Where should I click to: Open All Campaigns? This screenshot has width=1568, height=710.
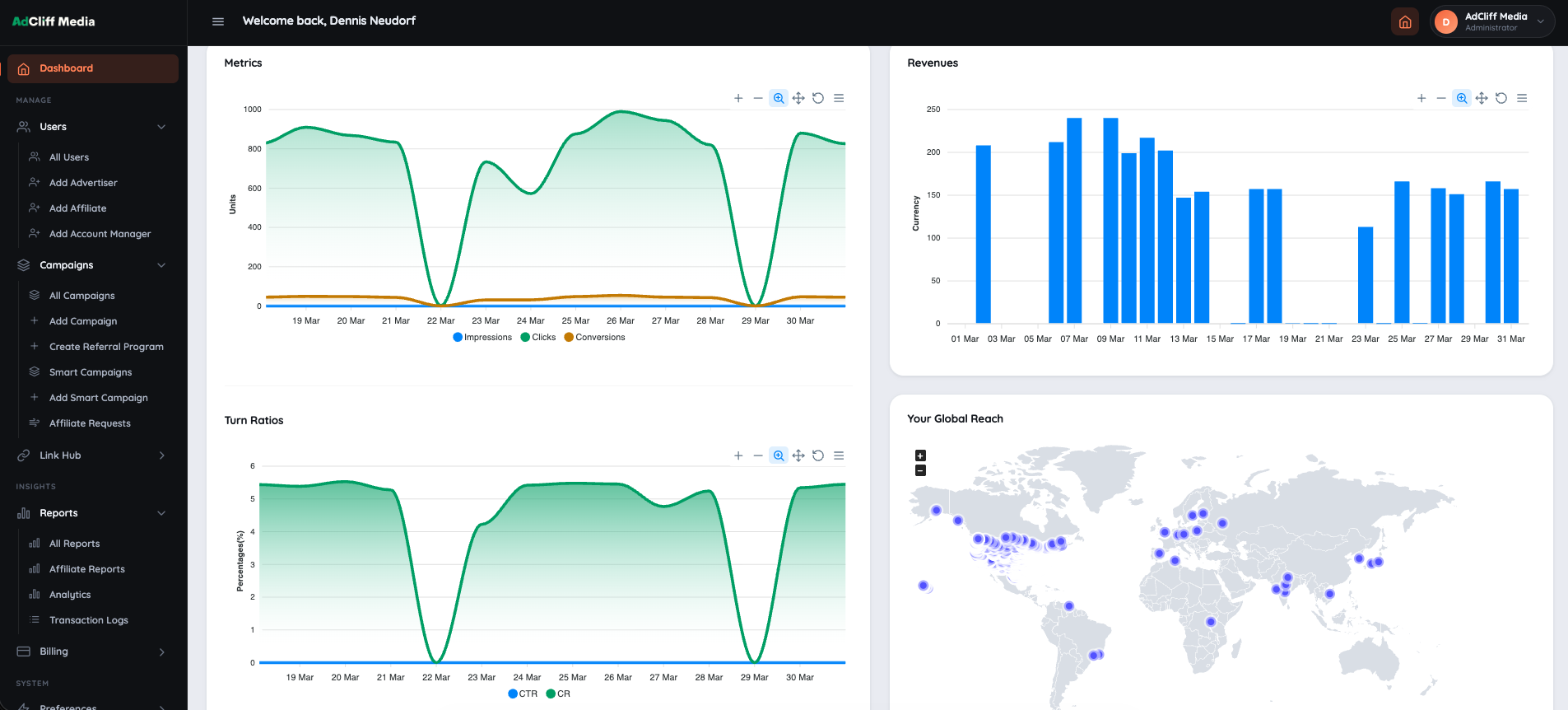(x=81, y=296)
